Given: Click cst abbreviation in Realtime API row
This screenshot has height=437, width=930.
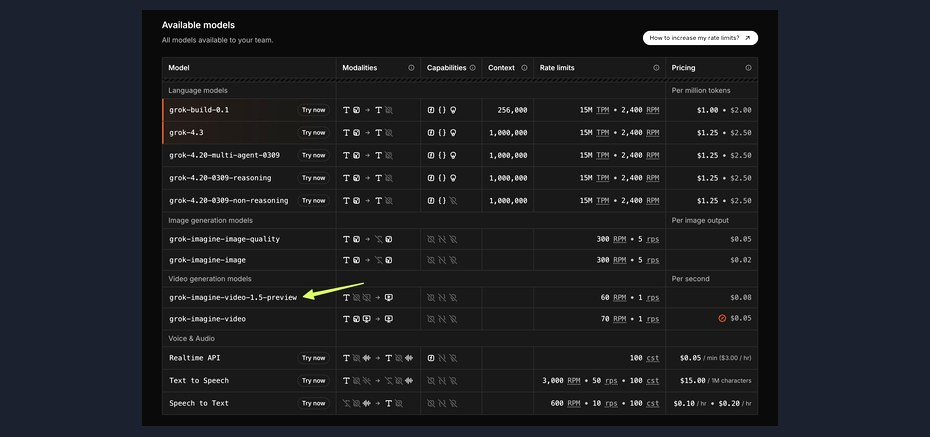Looking at the screenshot, I should point(652,358).
